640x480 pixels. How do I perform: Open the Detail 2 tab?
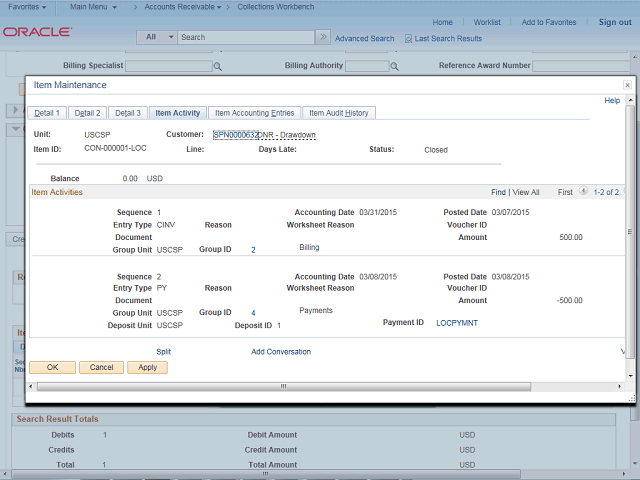pos(87,113)
